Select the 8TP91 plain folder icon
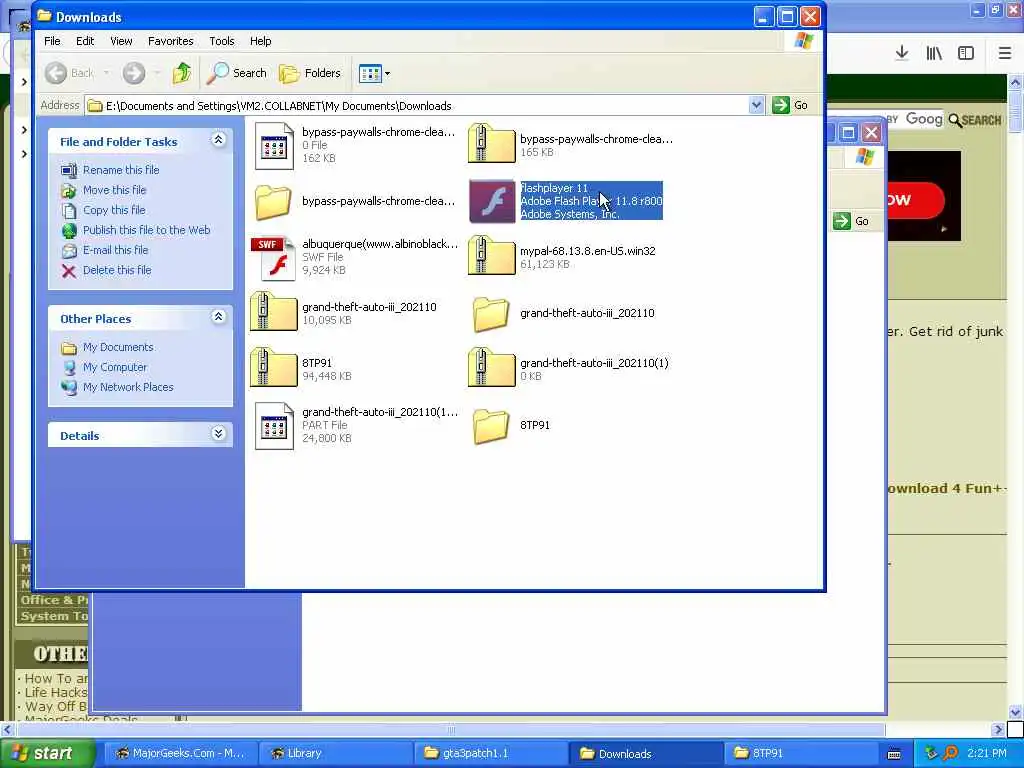 pos(491,426)
